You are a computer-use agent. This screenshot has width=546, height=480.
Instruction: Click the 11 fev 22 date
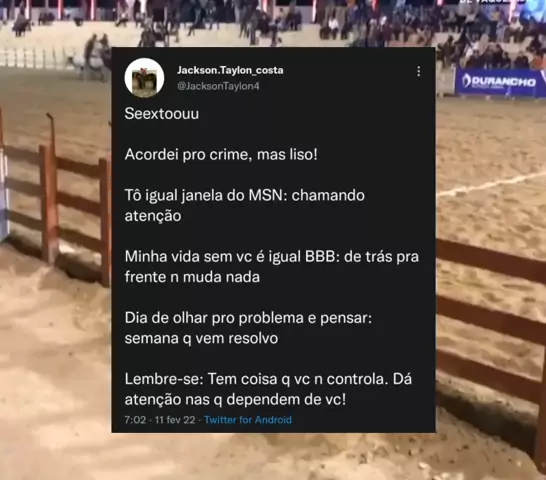[175, 420]
